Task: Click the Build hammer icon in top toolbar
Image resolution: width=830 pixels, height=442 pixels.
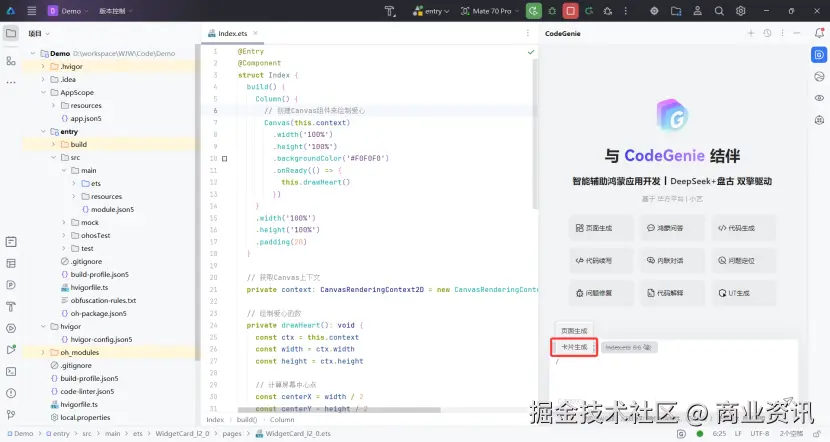Action: click(390, 11)
